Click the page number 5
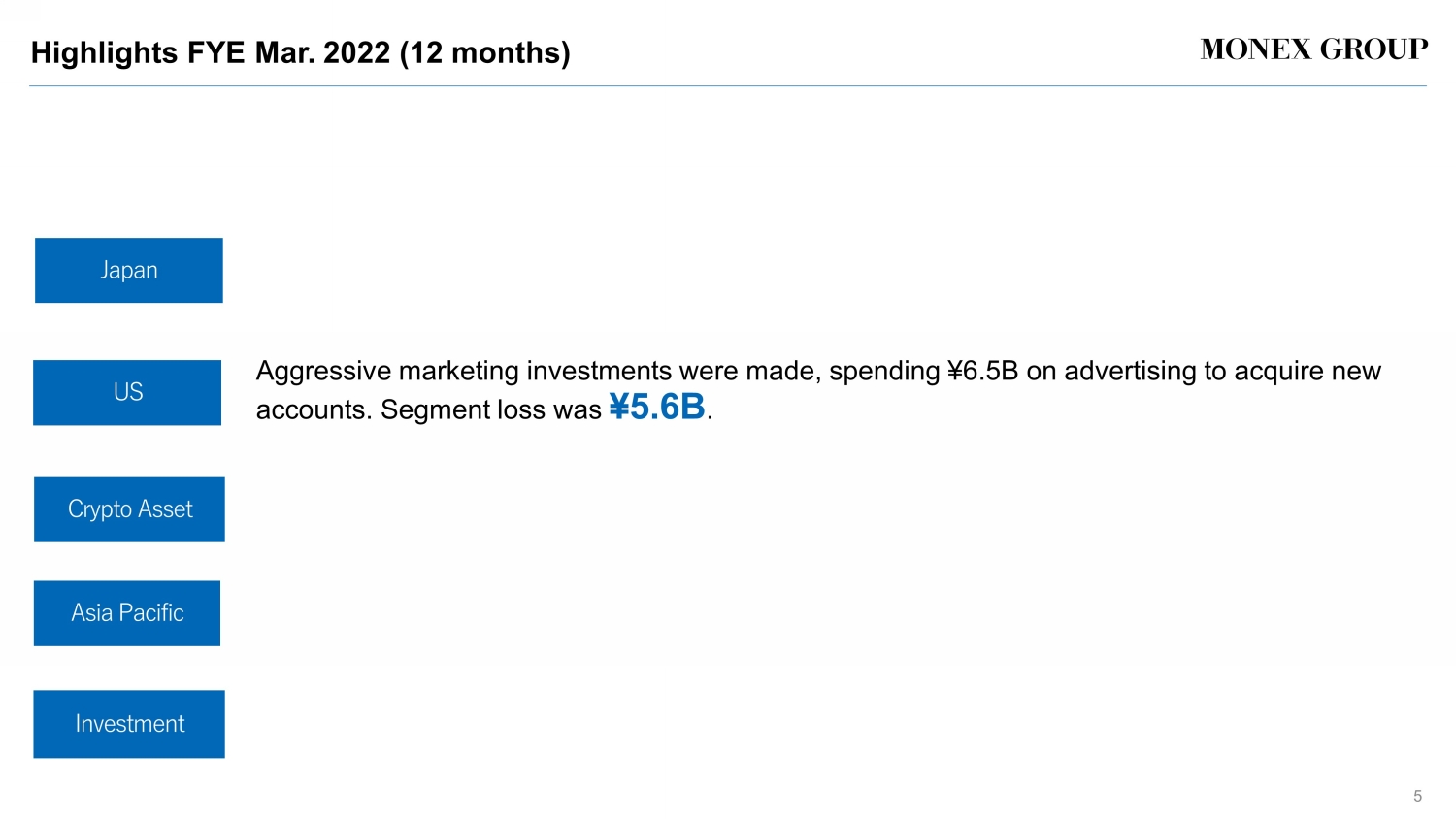The image size is (1456, 819). (x=1417, y=796)
